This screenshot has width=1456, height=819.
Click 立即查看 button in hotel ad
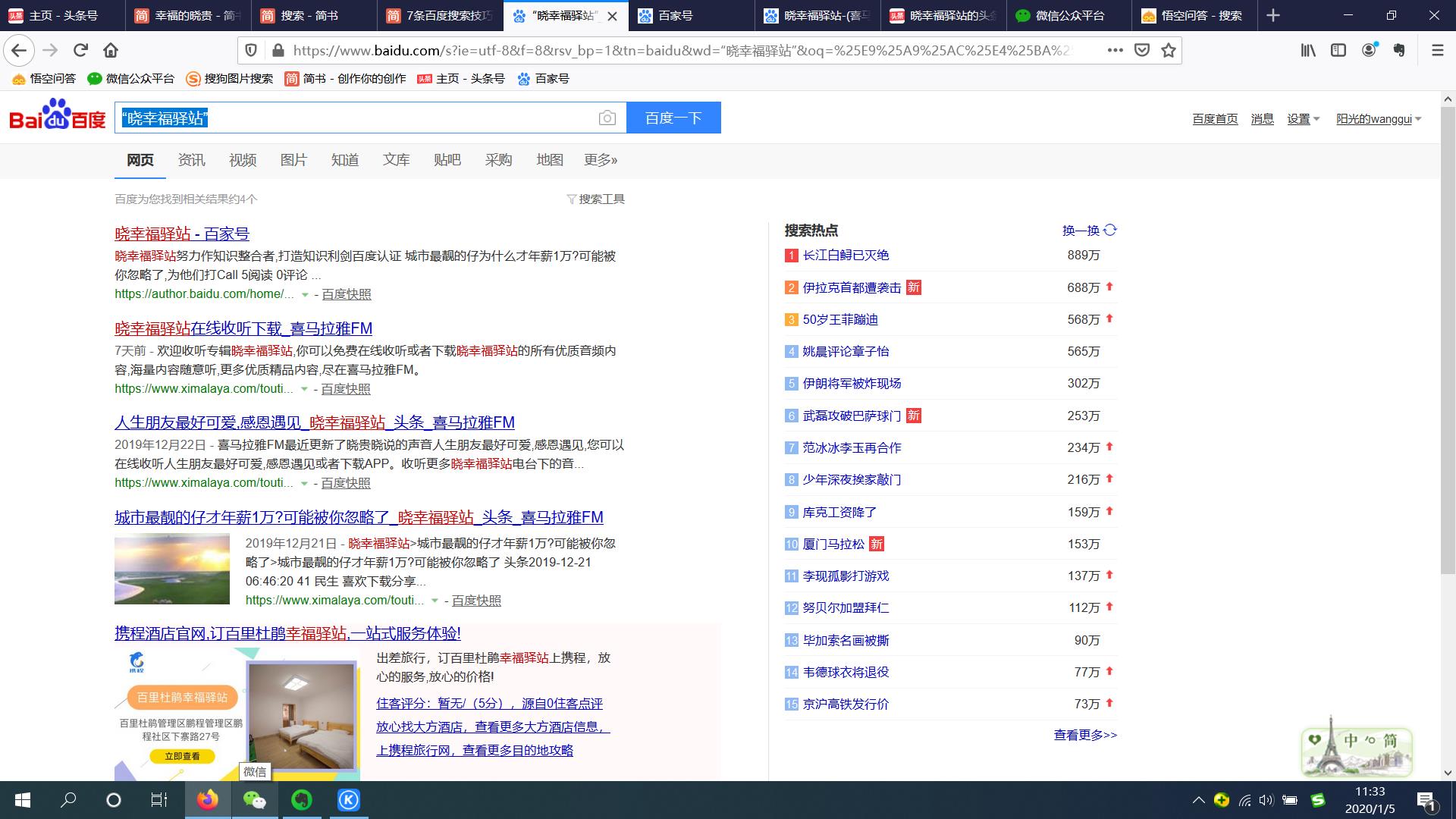[x=182, y=756]
